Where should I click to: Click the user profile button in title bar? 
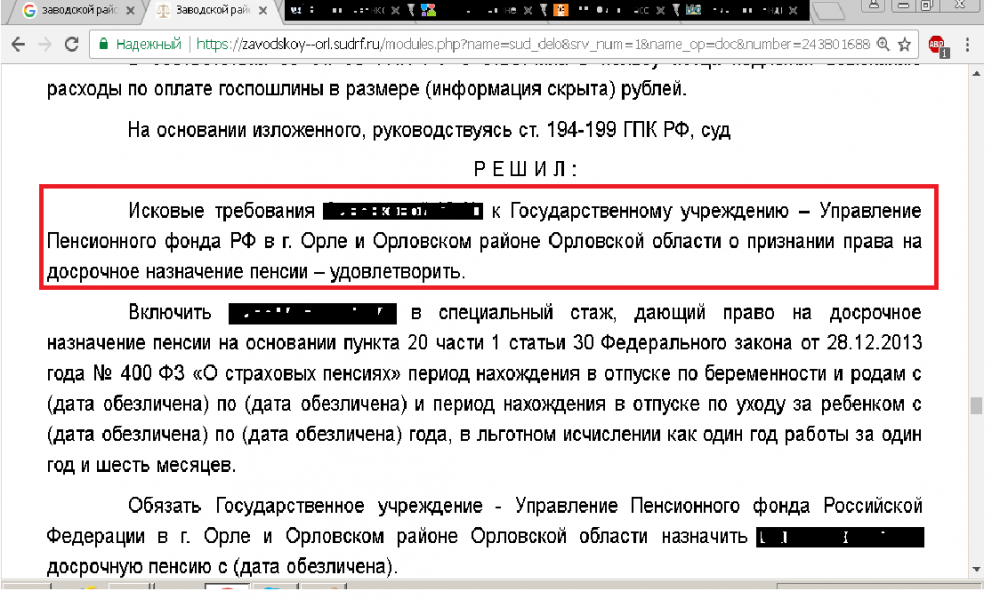coord(874,5)
